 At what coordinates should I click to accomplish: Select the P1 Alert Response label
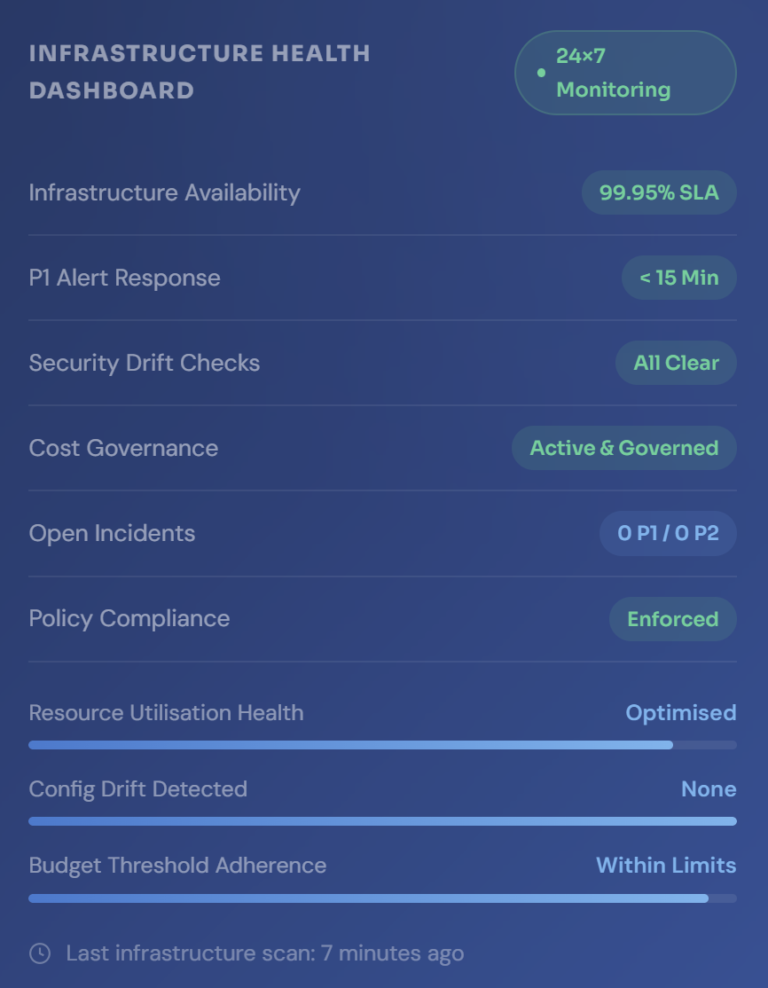(124, 278)
